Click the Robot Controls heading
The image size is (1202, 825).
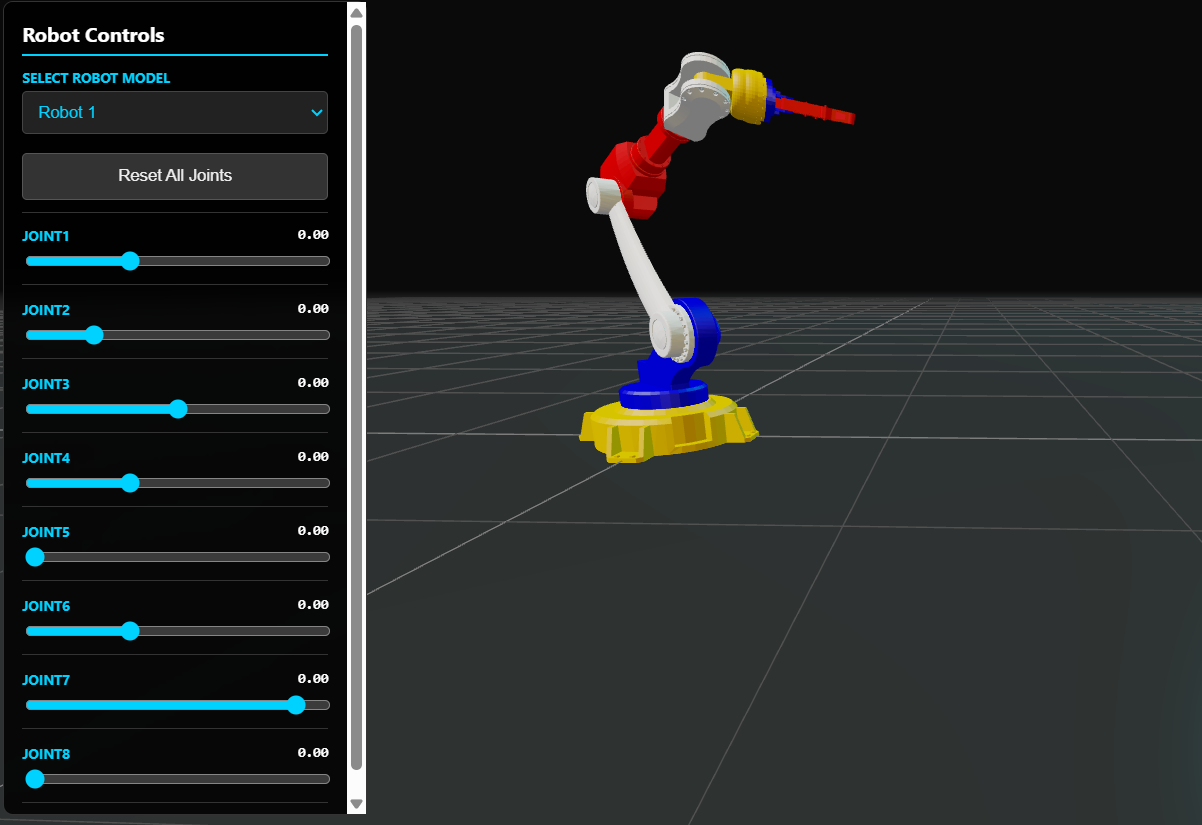(x=93, y=35)
